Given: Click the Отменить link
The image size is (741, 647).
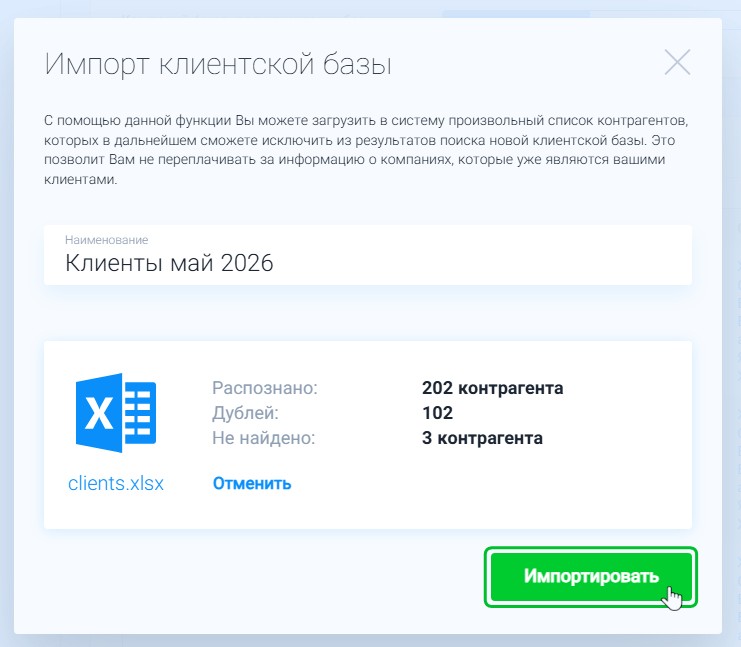Looking at the screenshot, I should [252, 483].
